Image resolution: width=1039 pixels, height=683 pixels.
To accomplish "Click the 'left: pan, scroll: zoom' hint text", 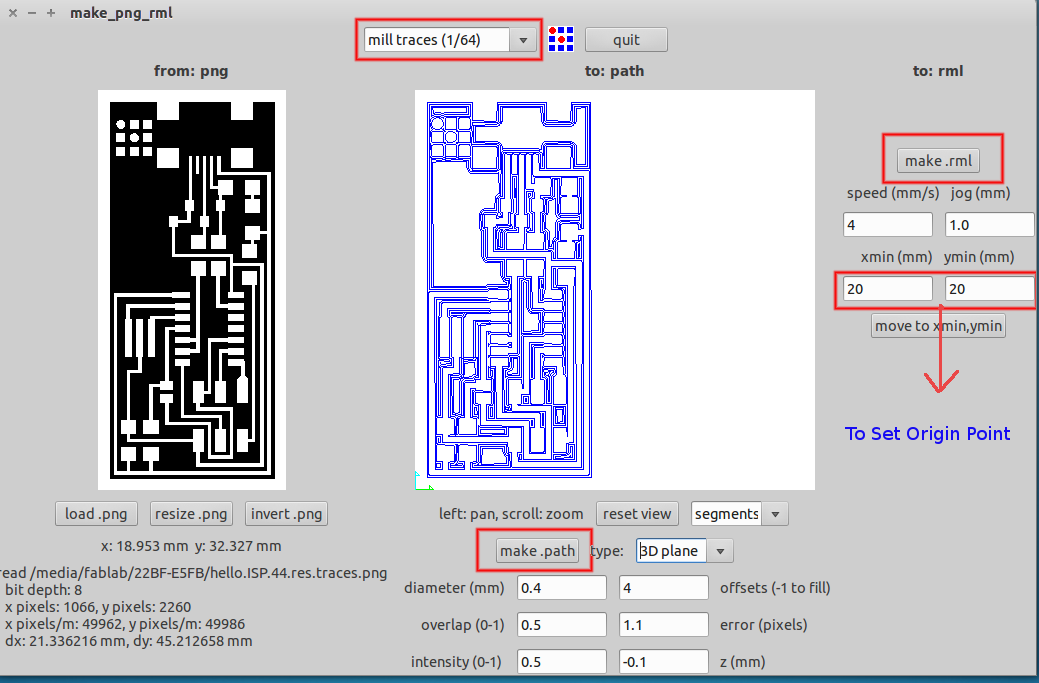I will 511,514.
